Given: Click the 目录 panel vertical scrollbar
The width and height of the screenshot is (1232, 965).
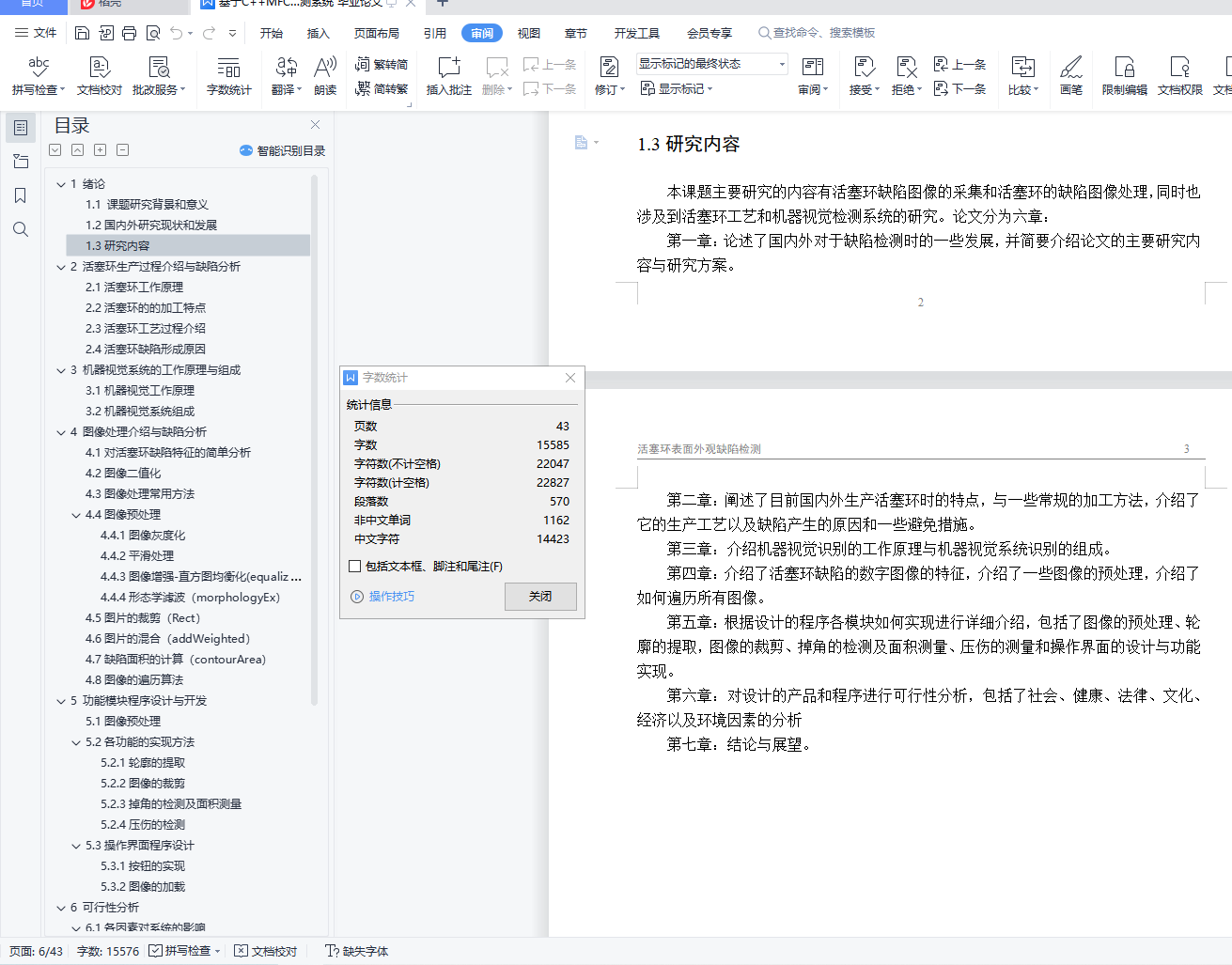Looking at the screenshot, I should [314, 440].
